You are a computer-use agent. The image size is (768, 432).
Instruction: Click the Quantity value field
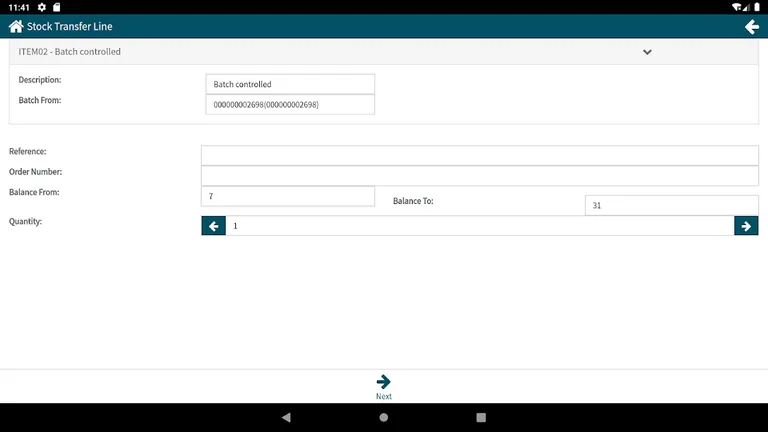tap(480, 226)
